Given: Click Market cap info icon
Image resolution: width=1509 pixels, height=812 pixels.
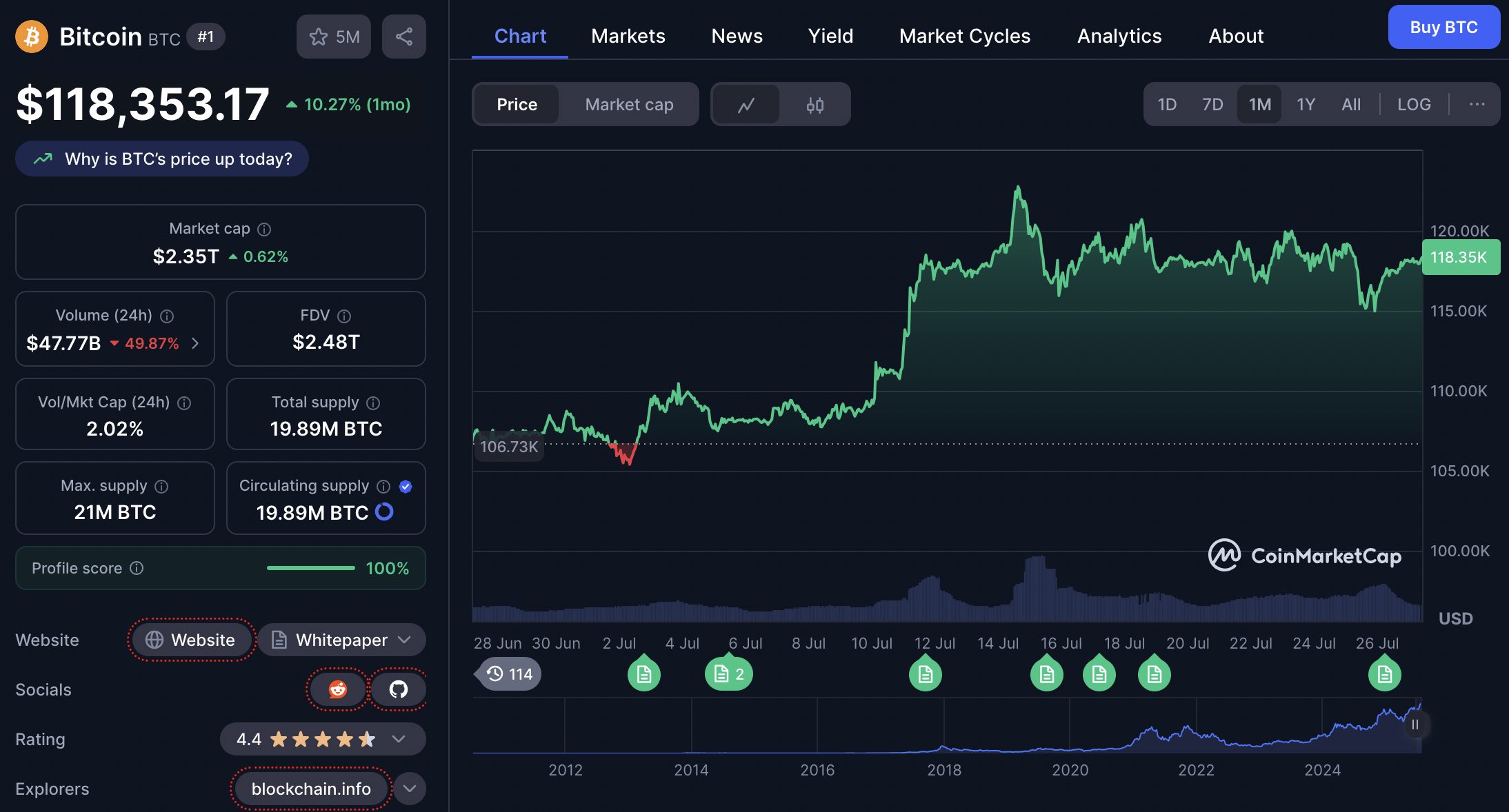Looking at the screenshot, I should coord(264,229).
